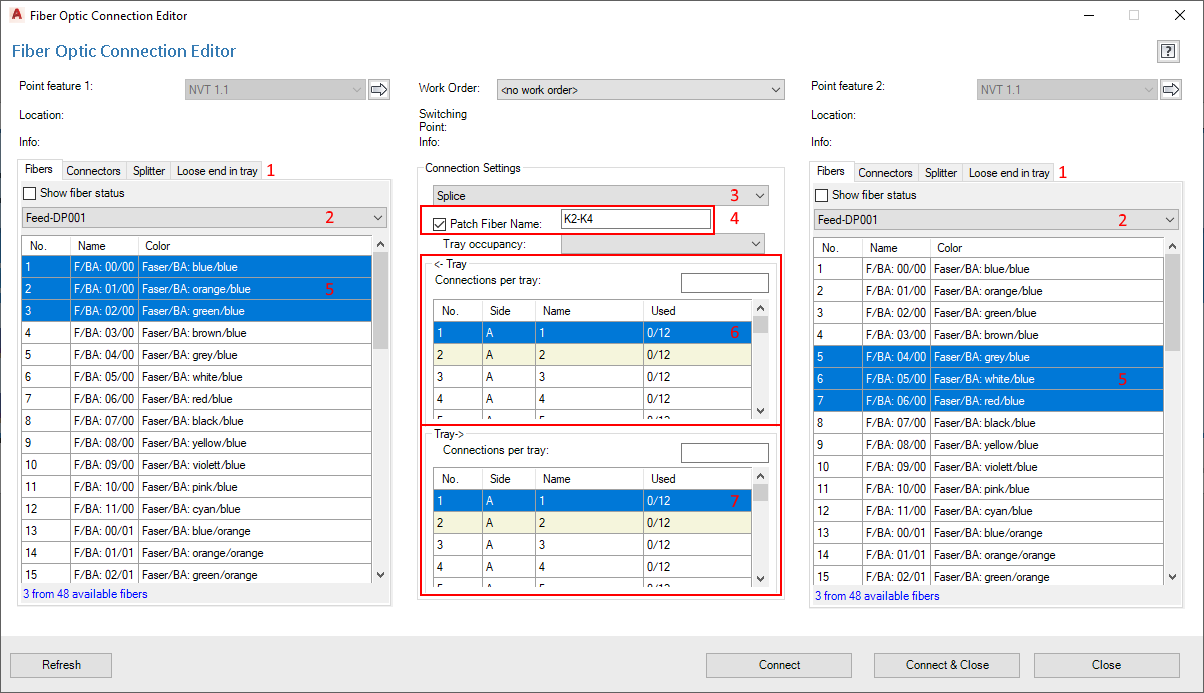Select right fiber row black/blue

point(989,423)
